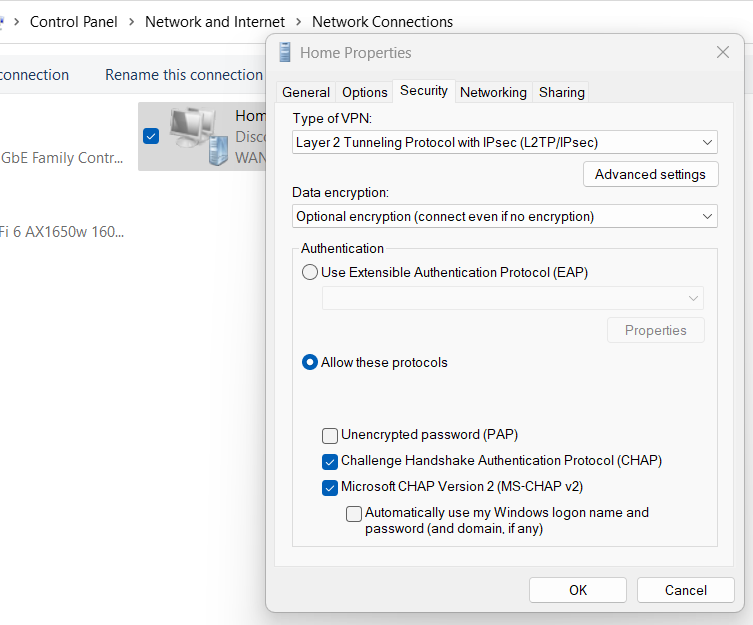
Task: Navigate to Network and Internet breadcrumb
Action: 215,21
